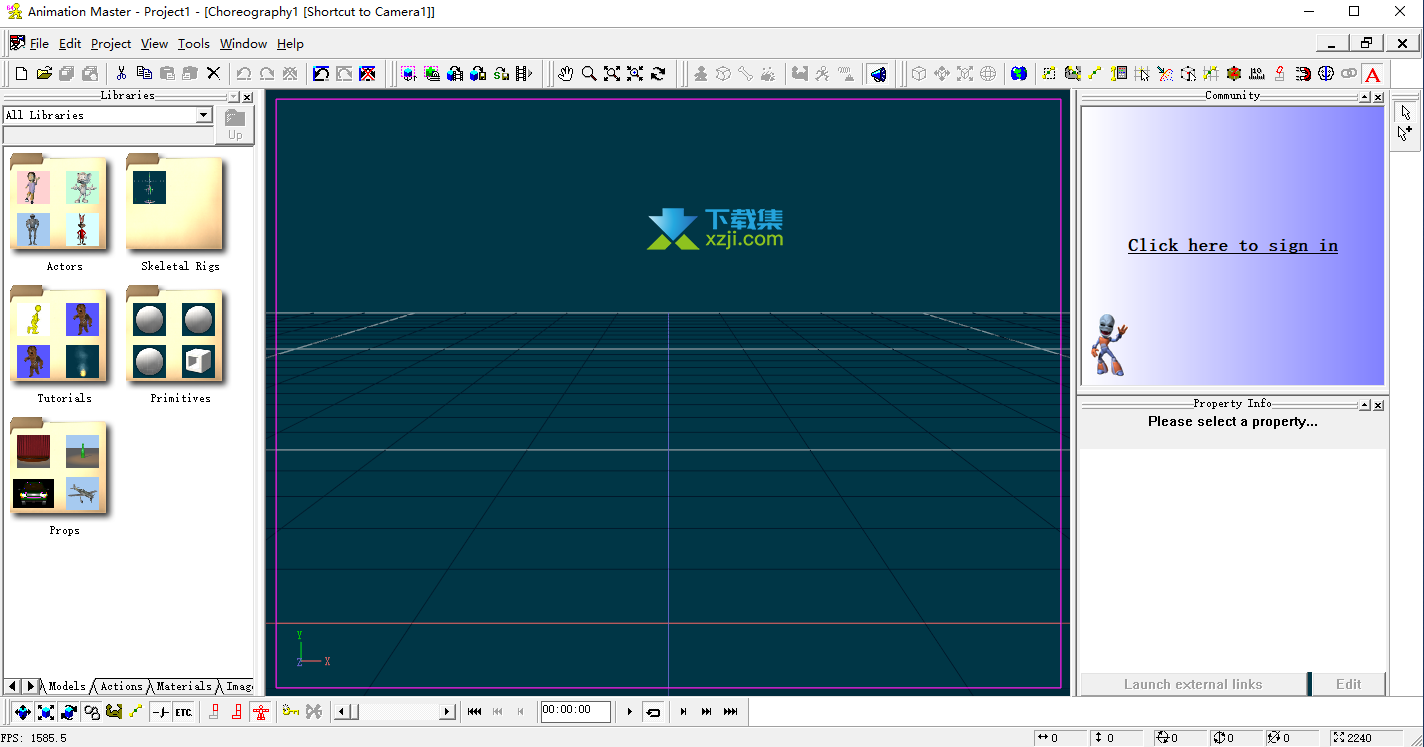Viewport: 1424px width, 747px height.
Task: Toggle the constraints key filter icon
Action: coord(92,712)
